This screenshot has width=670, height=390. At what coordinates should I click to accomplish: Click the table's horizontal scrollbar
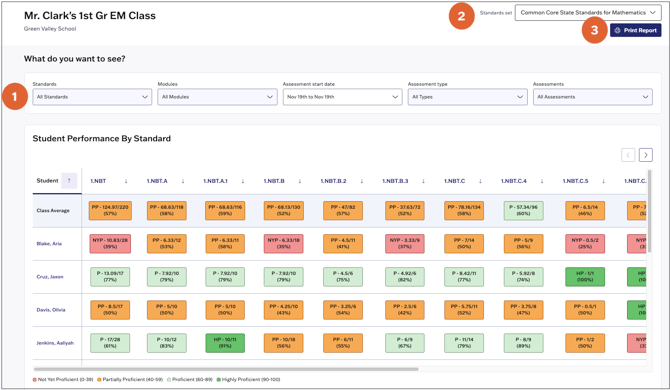(226, 369)
